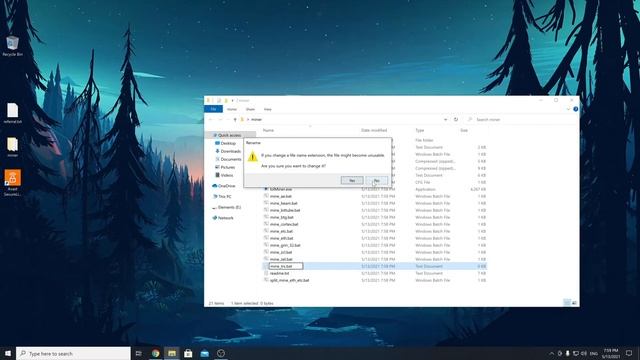Open the Share ribbon tab

[250, 109]
